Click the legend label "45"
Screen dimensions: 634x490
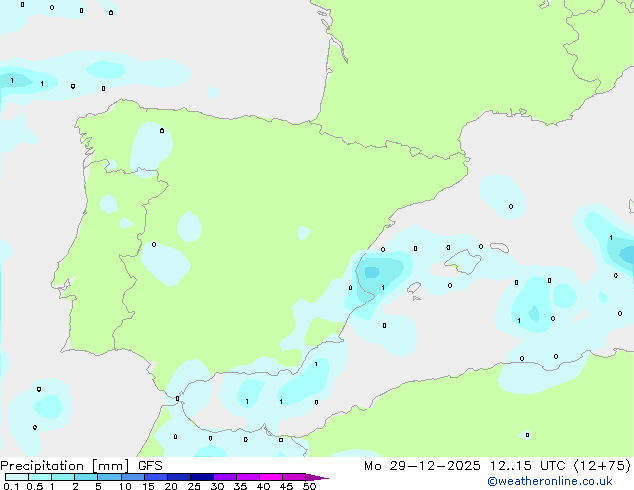click(x=286, y=486)
